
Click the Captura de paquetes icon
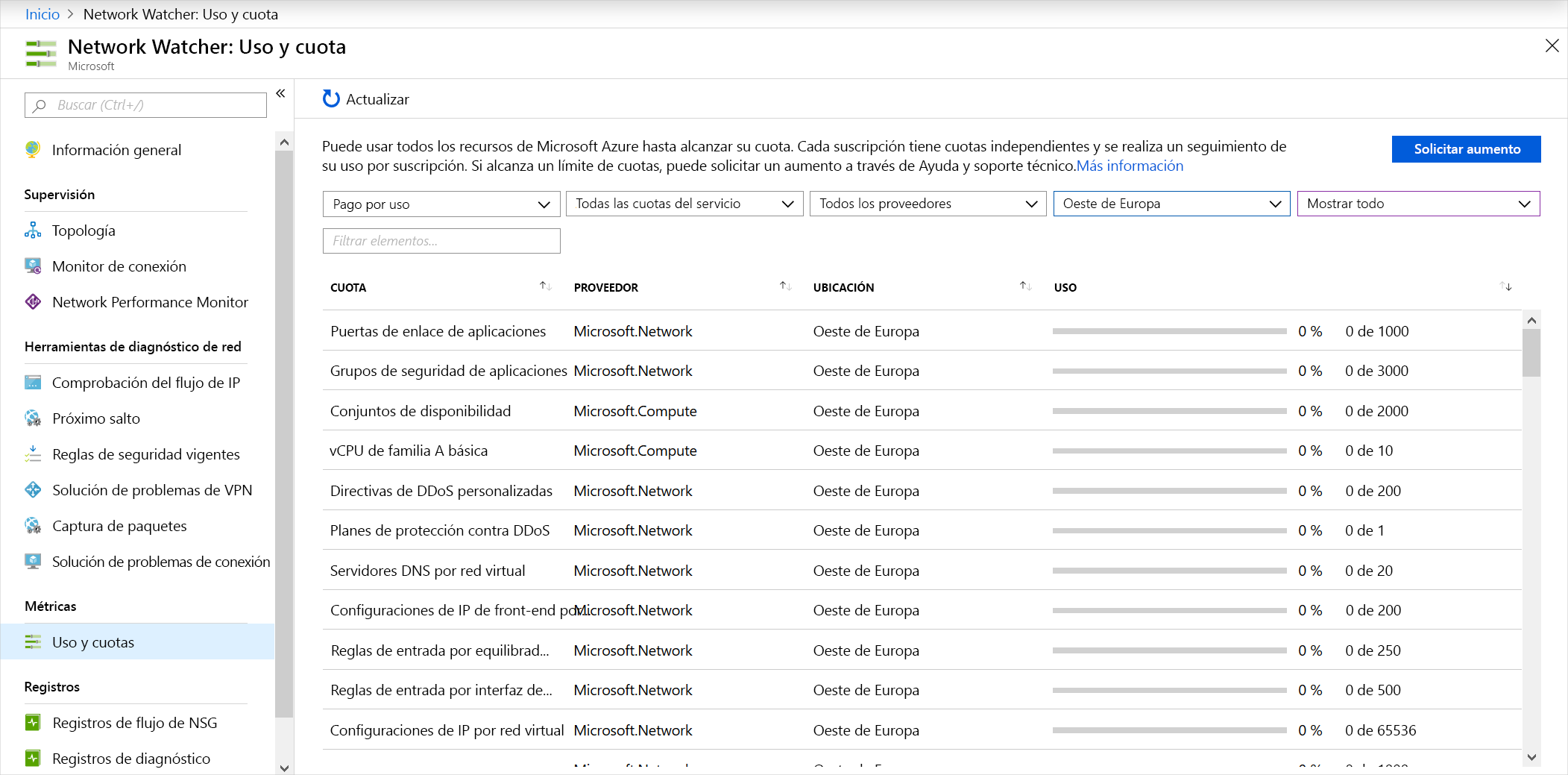click(33, 525)
